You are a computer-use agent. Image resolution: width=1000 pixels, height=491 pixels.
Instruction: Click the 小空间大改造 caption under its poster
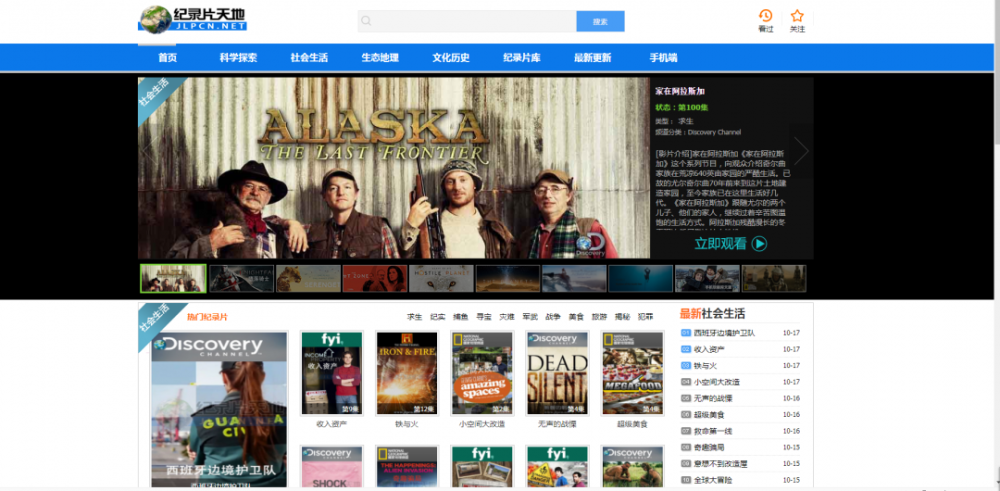(x=482, y=424)
